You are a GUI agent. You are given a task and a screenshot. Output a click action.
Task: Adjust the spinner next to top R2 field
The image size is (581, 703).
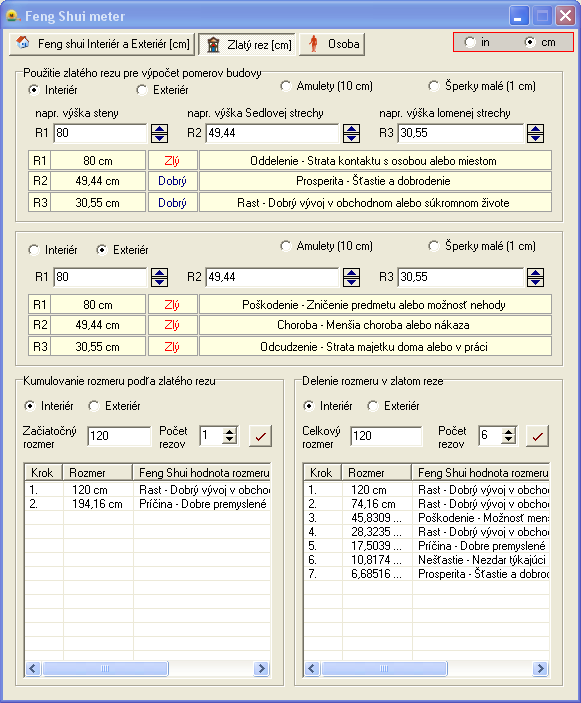[351, 133]
